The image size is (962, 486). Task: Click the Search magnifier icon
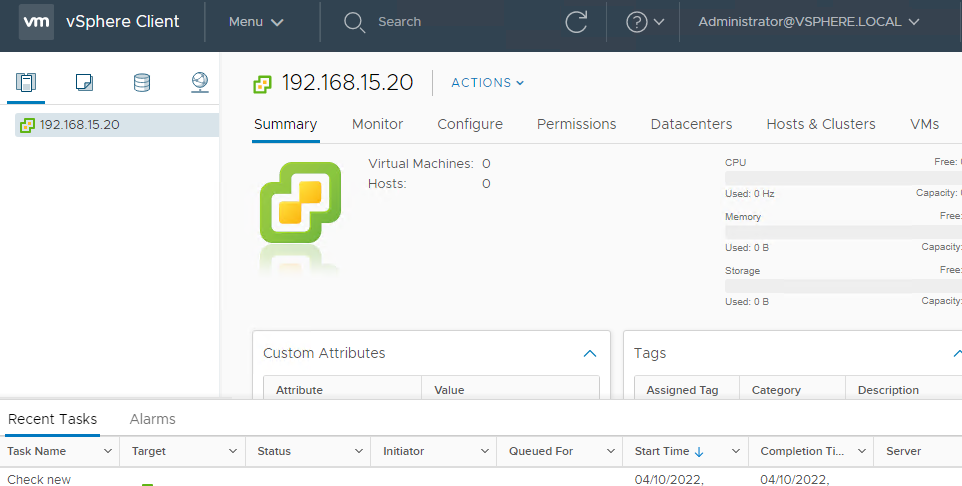coord(354,22)
